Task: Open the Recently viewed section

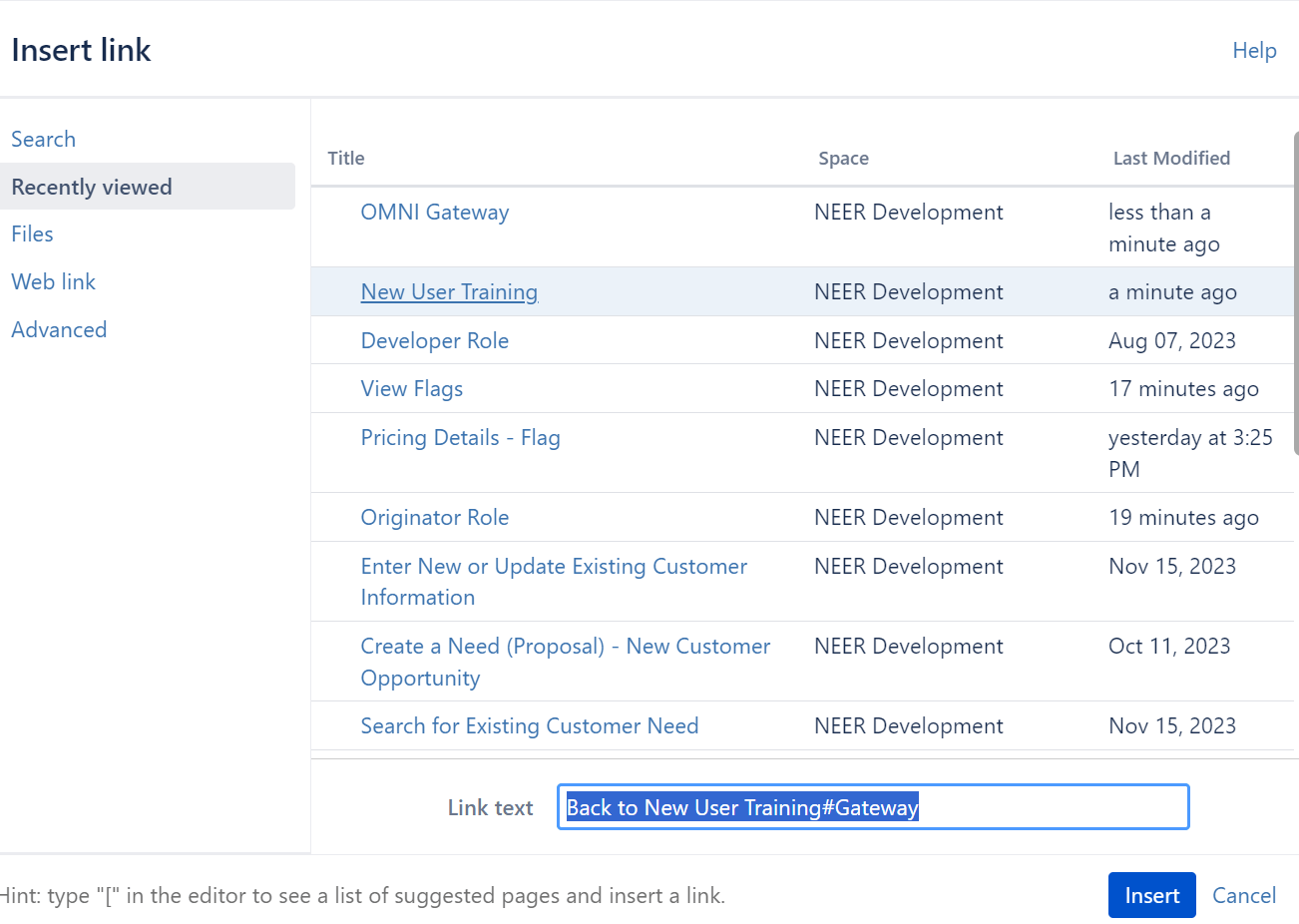Action: 92,187
